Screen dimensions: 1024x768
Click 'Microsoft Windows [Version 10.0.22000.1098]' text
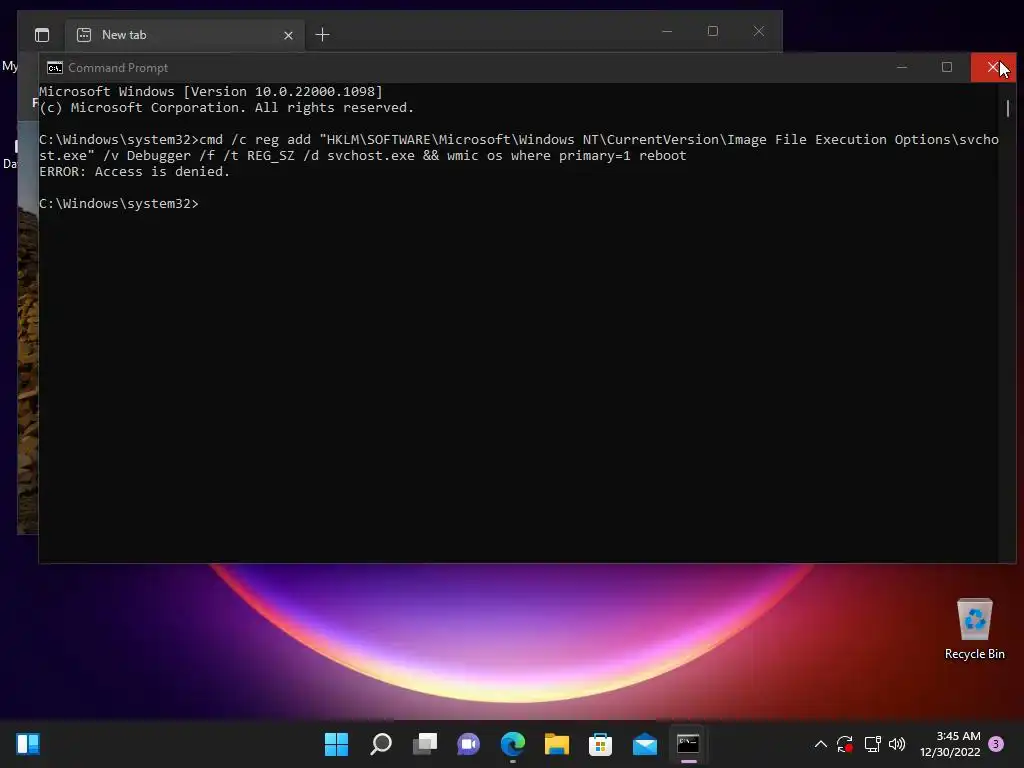[x=211, y=92]
